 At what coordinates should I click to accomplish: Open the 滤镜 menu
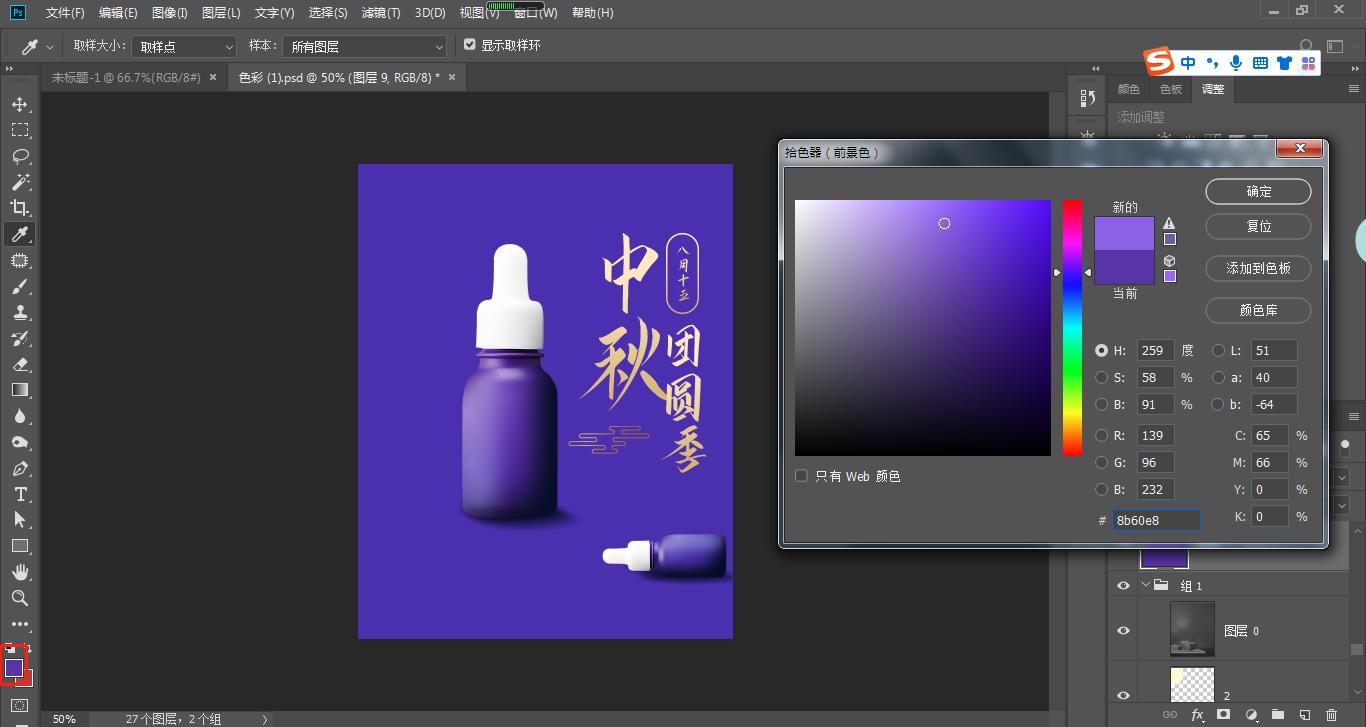(380, 12)
